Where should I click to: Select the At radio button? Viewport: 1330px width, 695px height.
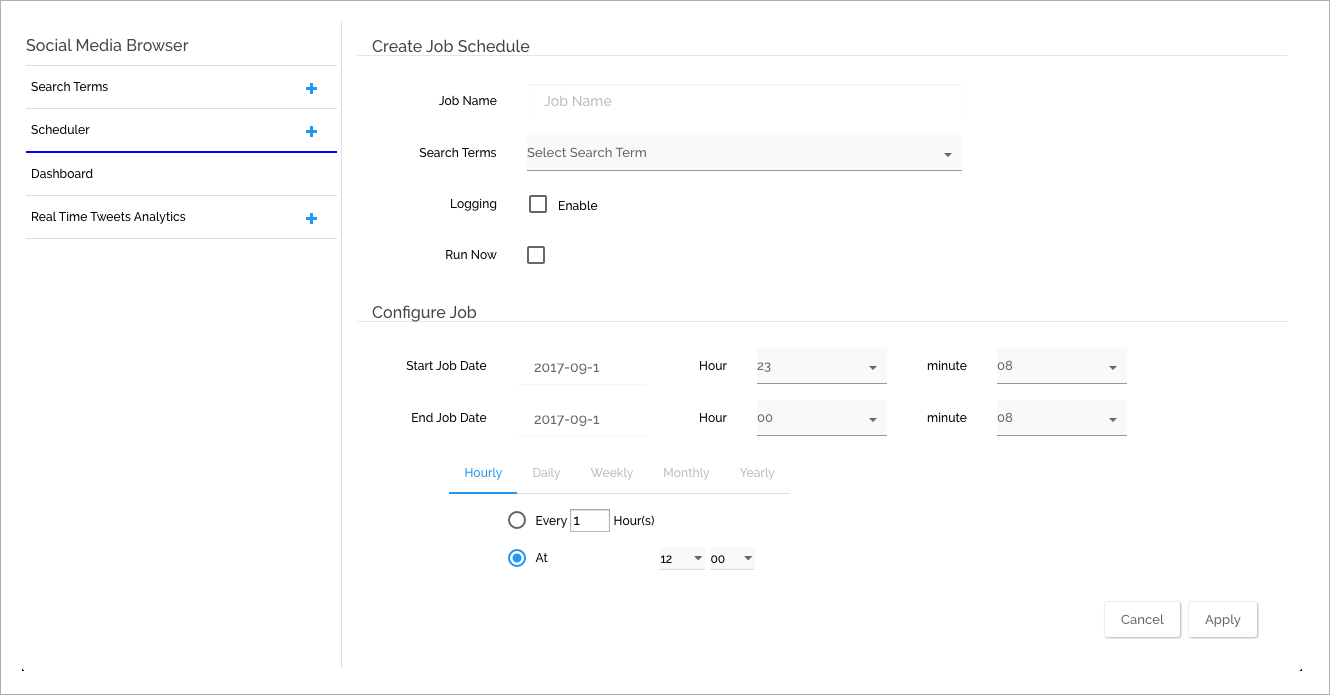(x=517, y=558)
